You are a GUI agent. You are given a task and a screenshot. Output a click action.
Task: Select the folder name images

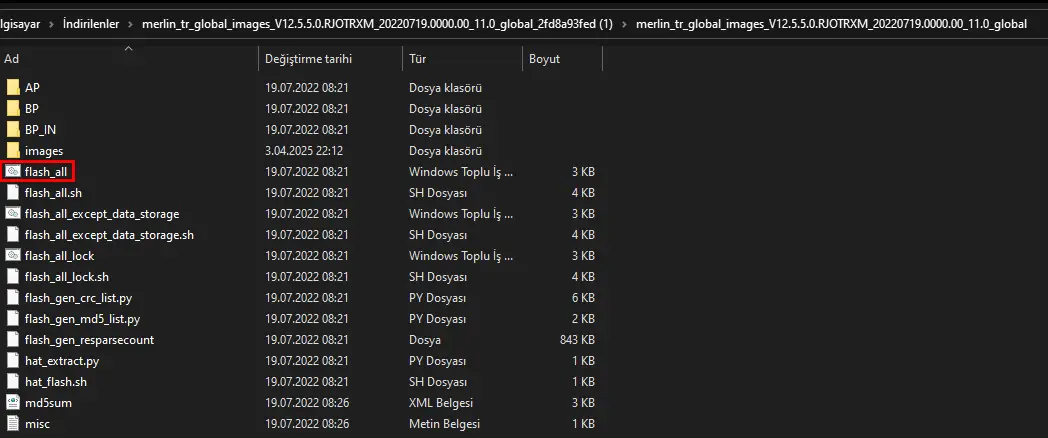(43, 150)
